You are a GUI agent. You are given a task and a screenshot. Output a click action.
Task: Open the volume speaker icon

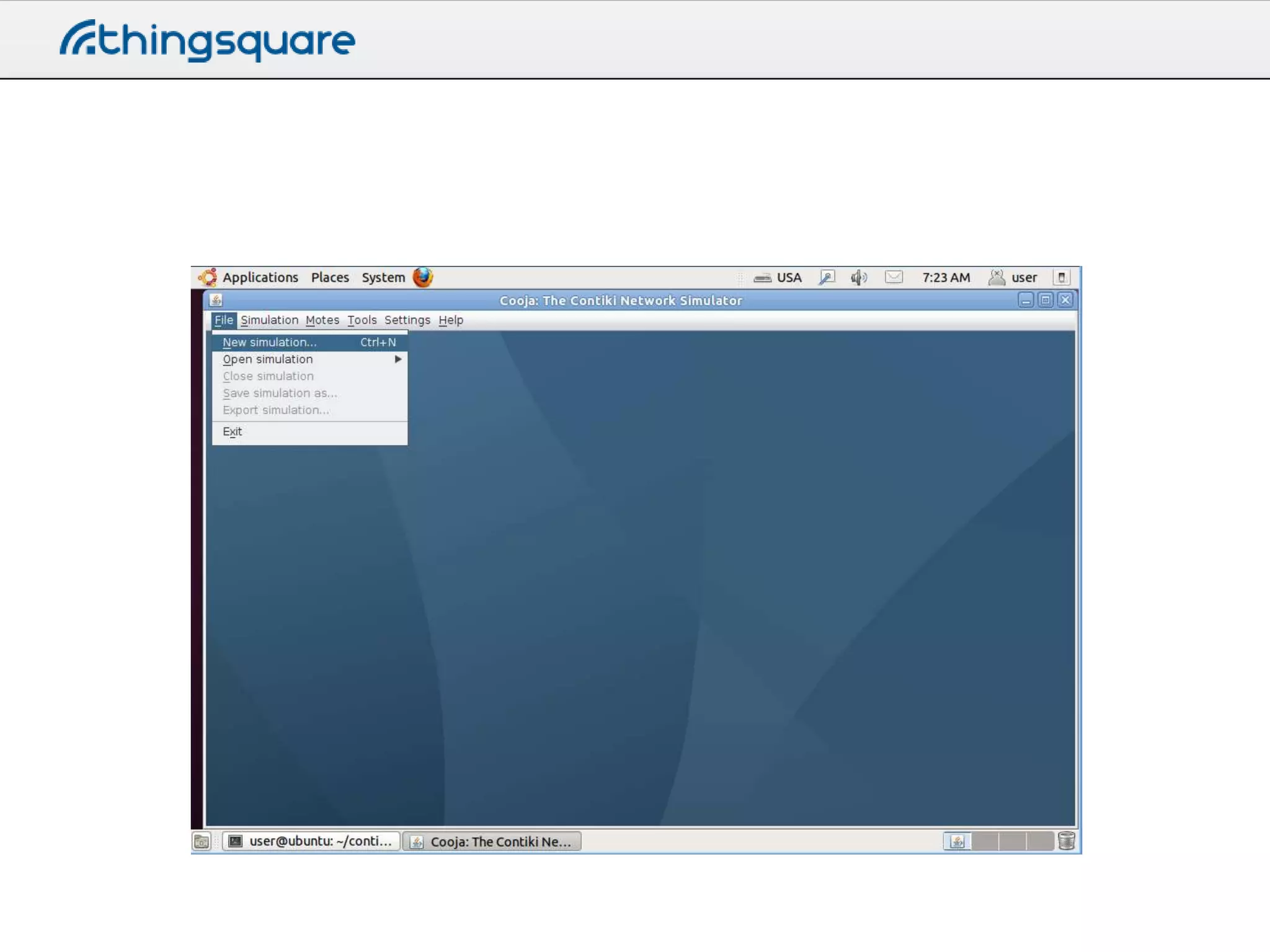(859, 278)
